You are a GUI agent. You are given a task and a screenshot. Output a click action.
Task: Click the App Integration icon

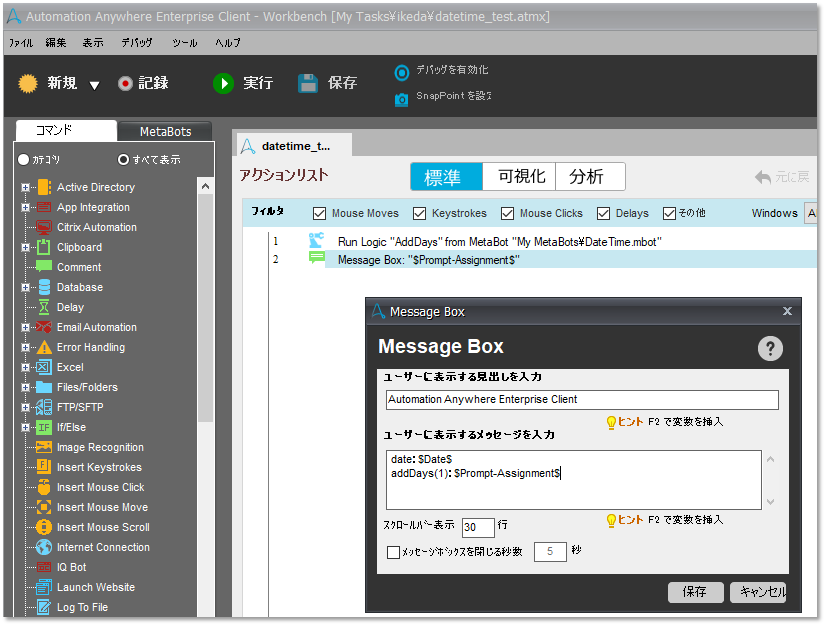(x=44, y=207)
